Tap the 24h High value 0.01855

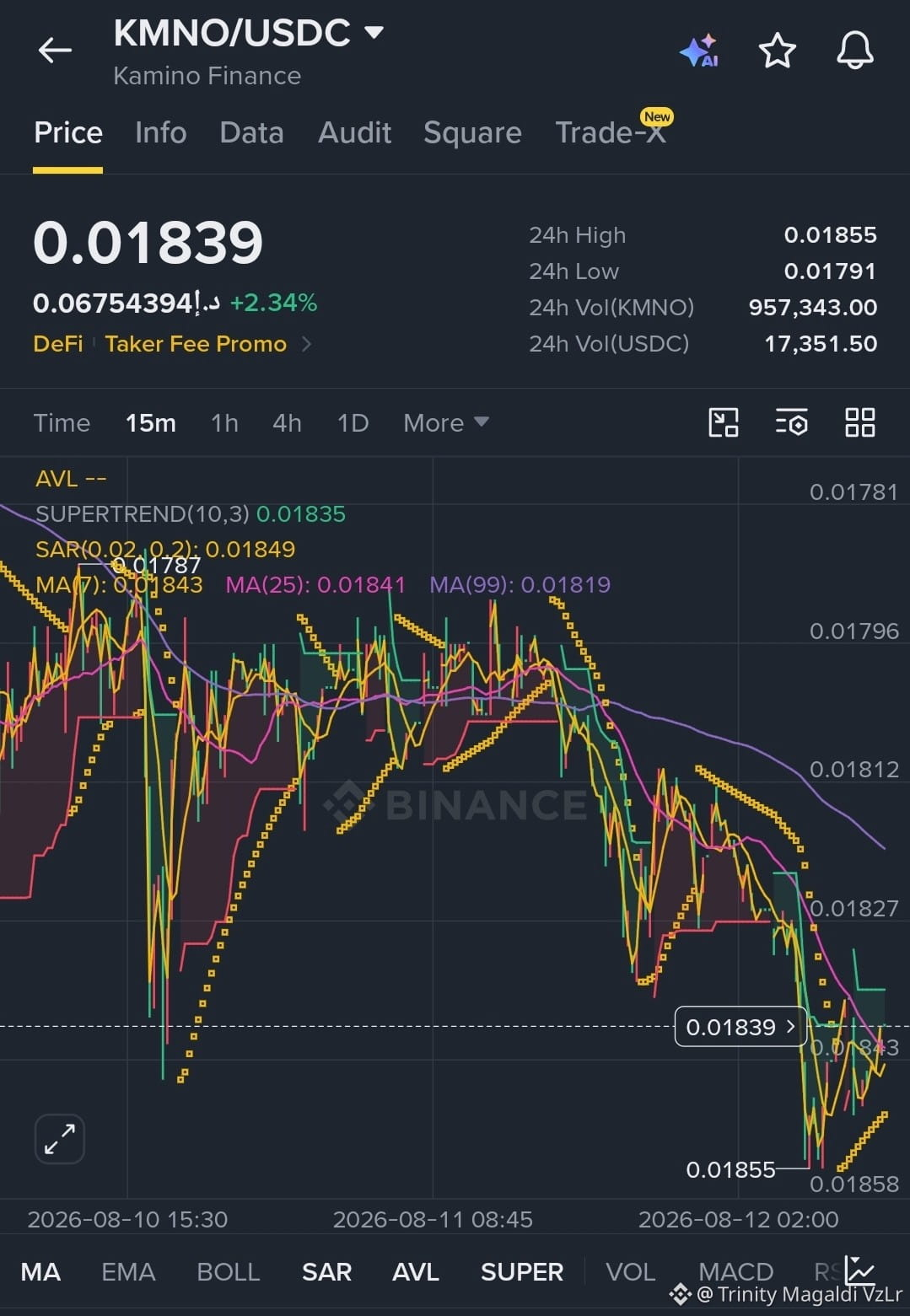830,235
